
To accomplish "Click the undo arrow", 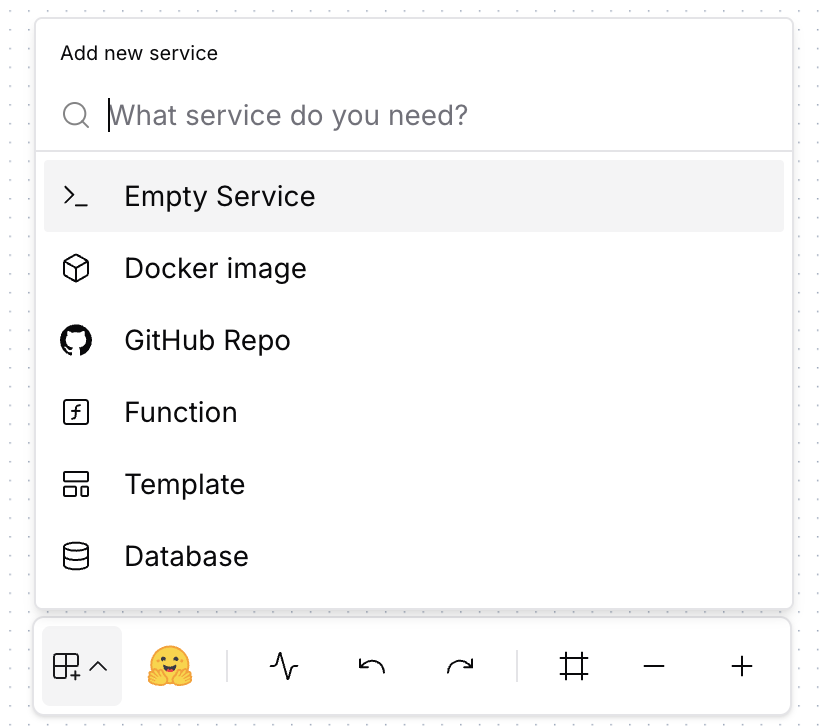I will pos(370,665).
